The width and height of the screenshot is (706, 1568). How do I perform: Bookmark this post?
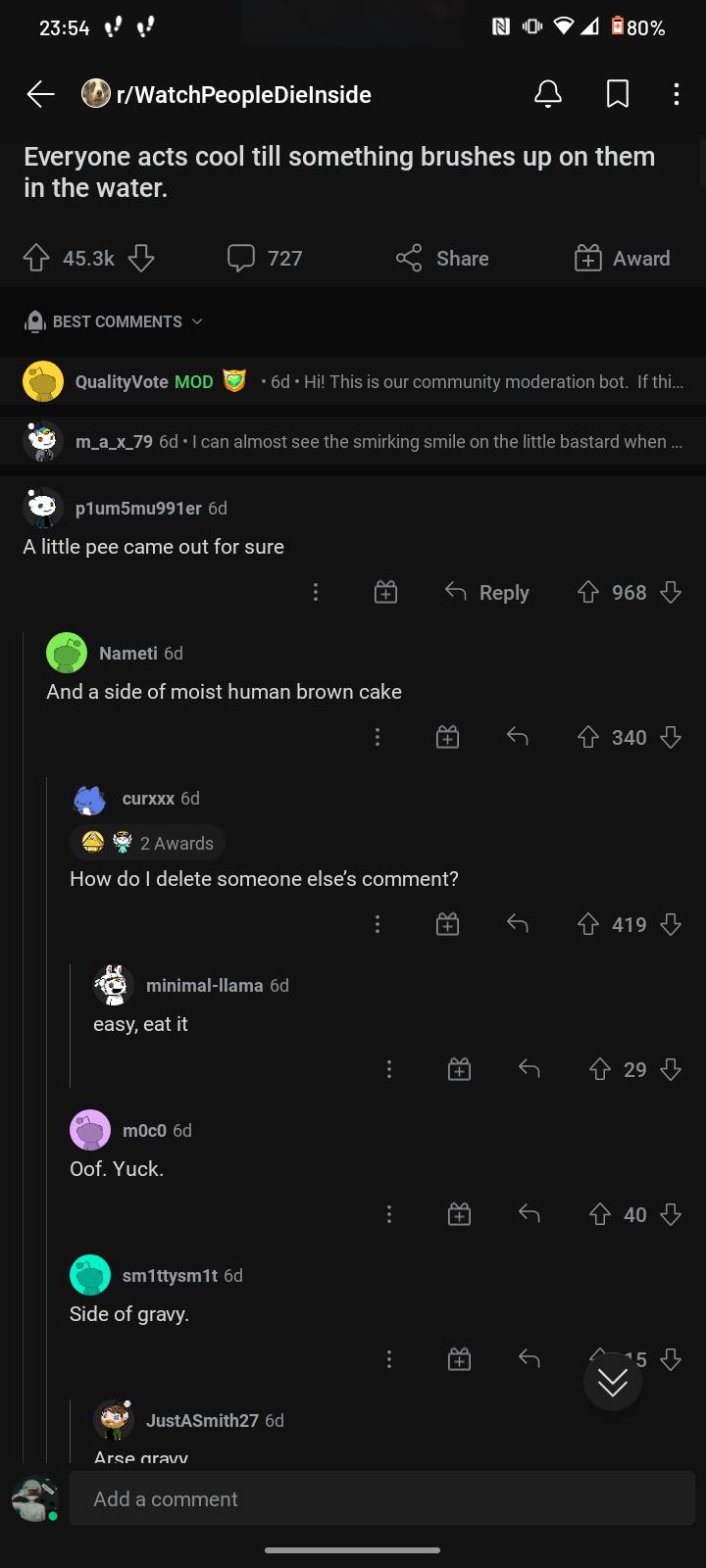(x=618, y=94)
